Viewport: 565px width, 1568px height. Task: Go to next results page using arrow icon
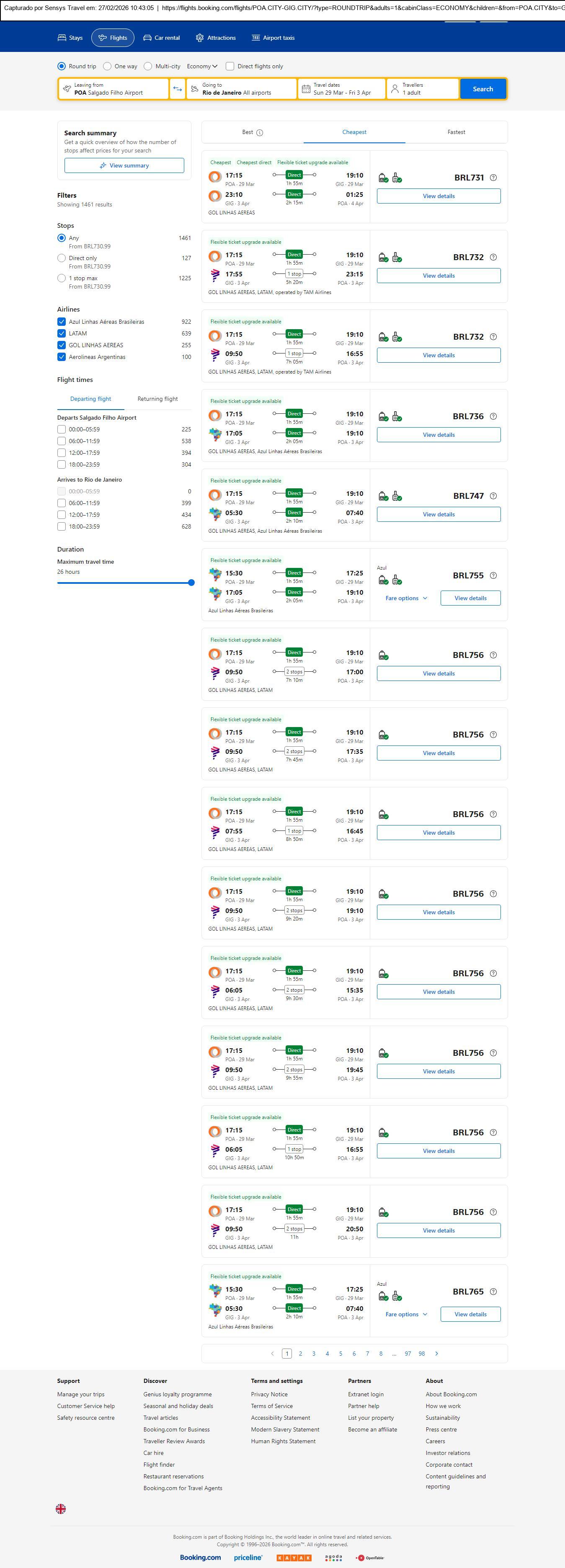click(436, 1353)
